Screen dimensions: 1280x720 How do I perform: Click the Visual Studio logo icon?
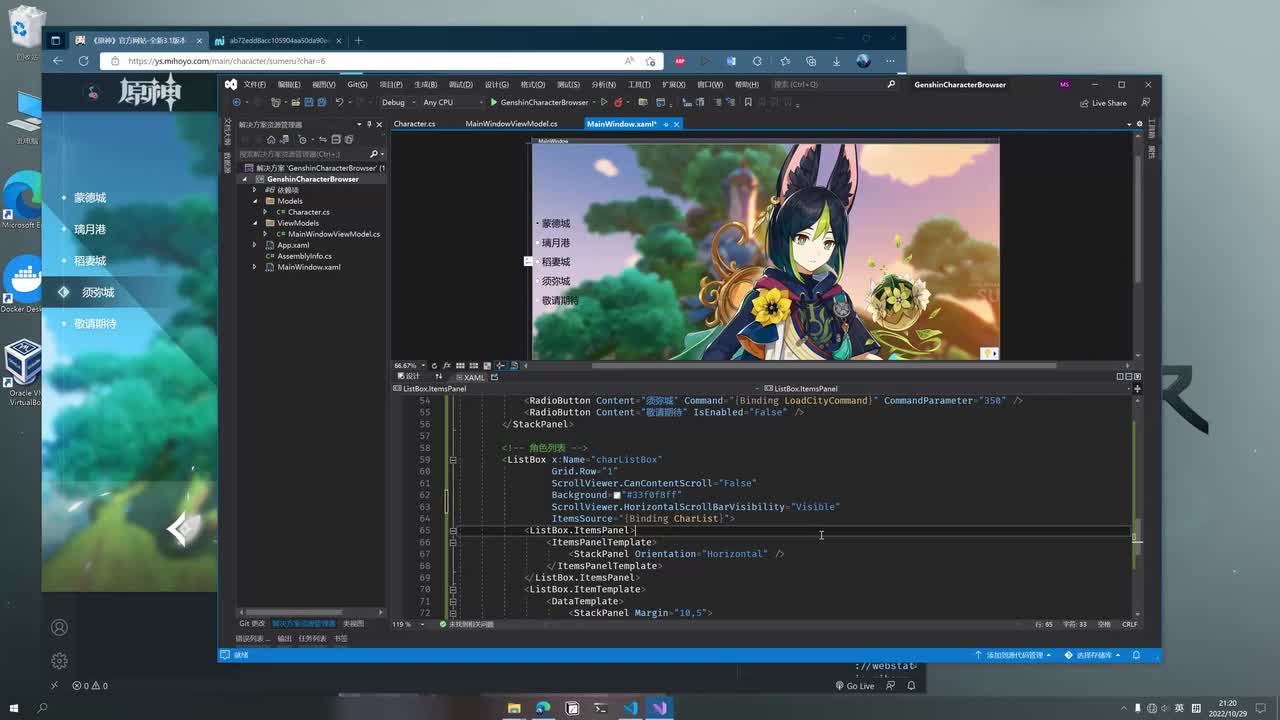231,84
